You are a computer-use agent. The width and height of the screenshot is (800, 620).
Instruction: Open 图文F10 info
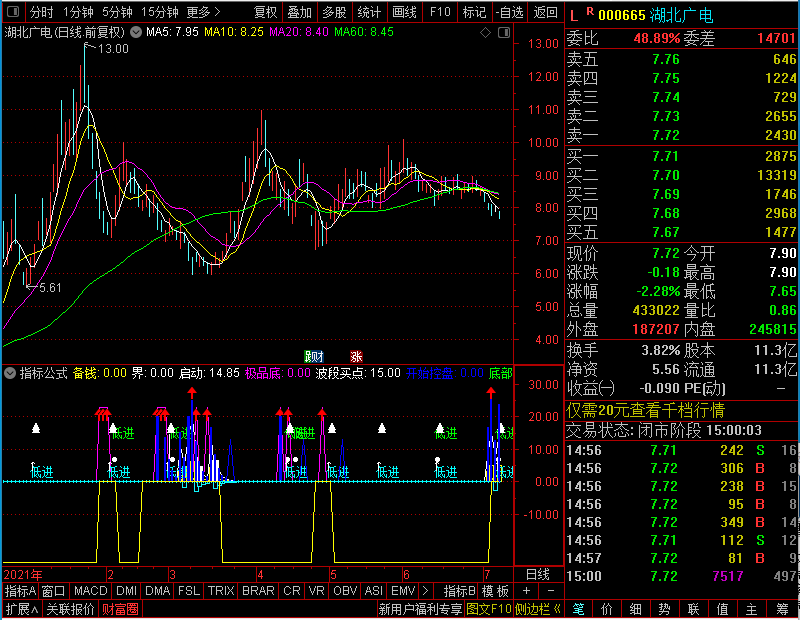click(489, 609)
